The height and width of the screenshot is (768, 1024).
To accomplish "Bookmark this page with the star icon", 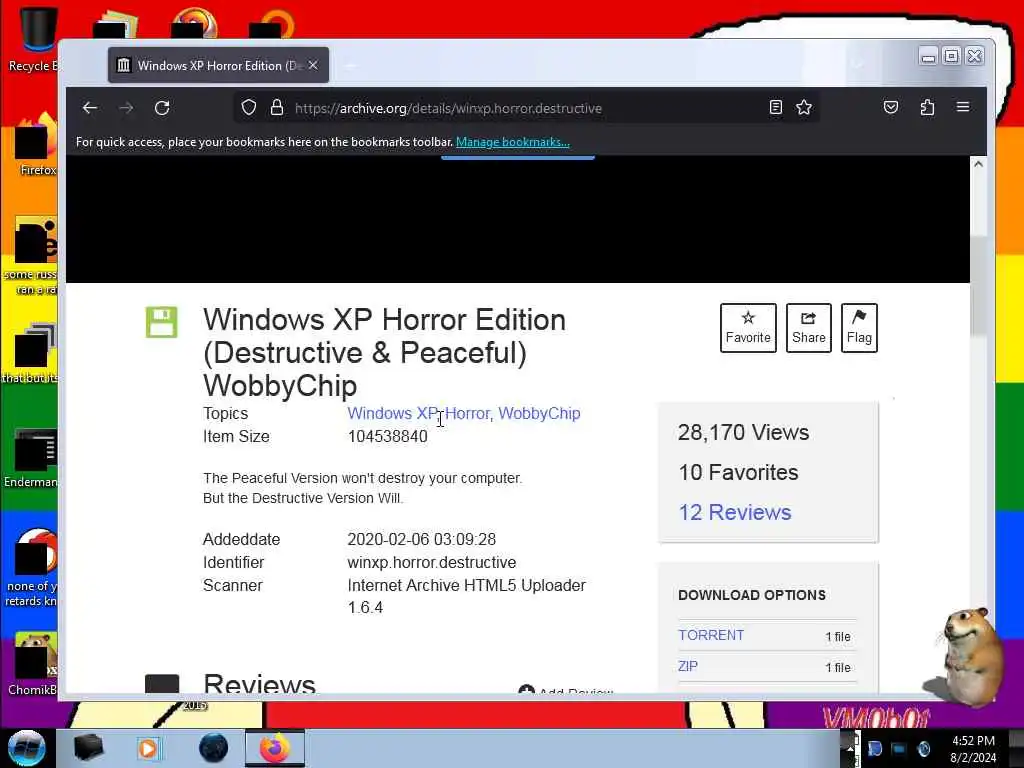I will [x=804, y=107].
